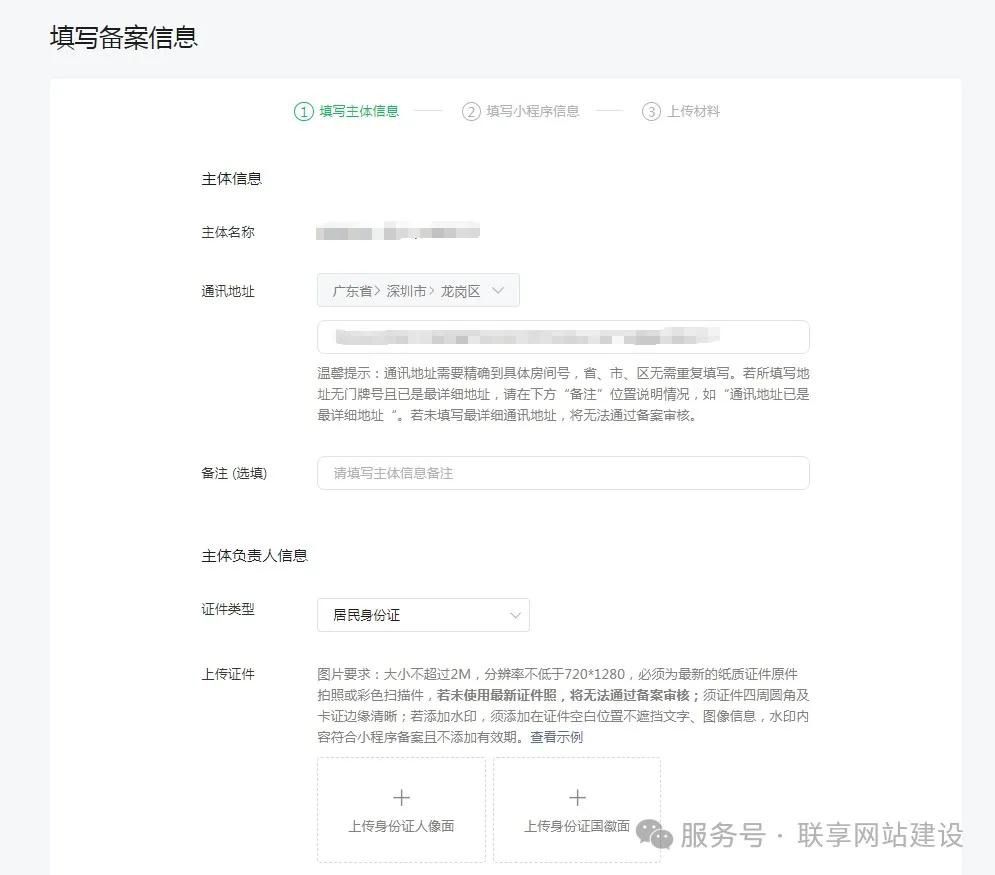Click the step 3 circle icon

[649, 111]
